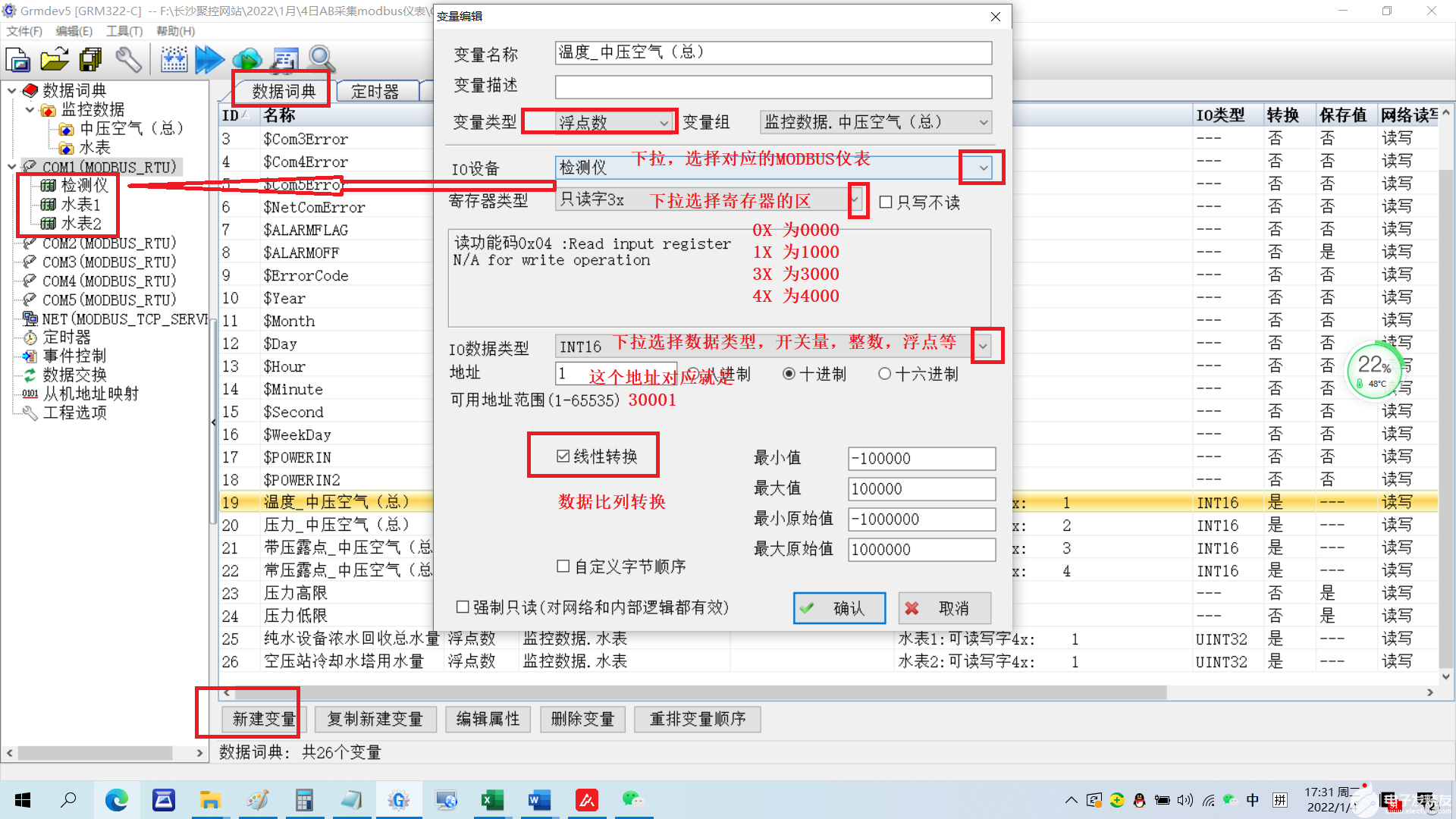Open the 帮助(H) menu

tap(175, 31)
